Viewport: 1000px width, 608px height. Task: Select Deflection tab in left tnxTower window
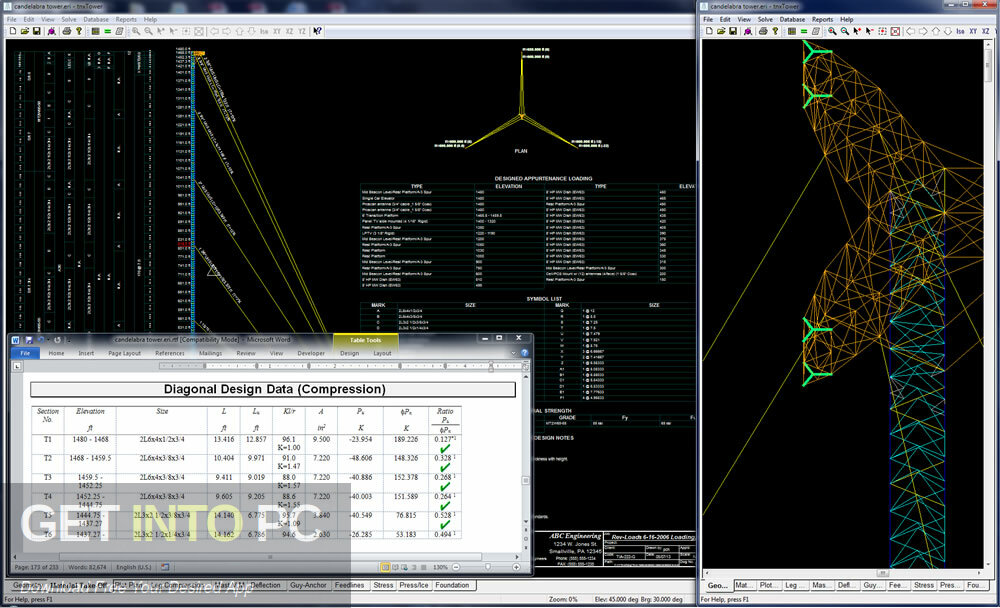[265, 585]
